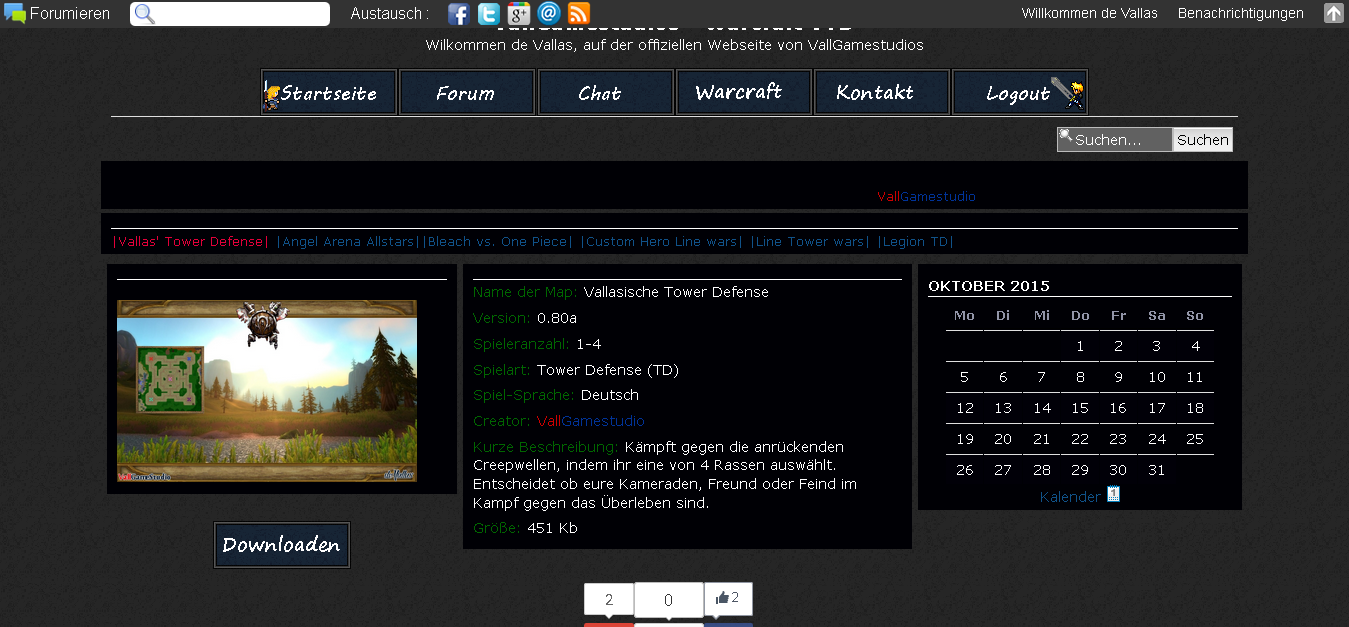Open the RSS feed icon
The width and height of the screenshot is (1349, 627).
click(x=578, y=14)
